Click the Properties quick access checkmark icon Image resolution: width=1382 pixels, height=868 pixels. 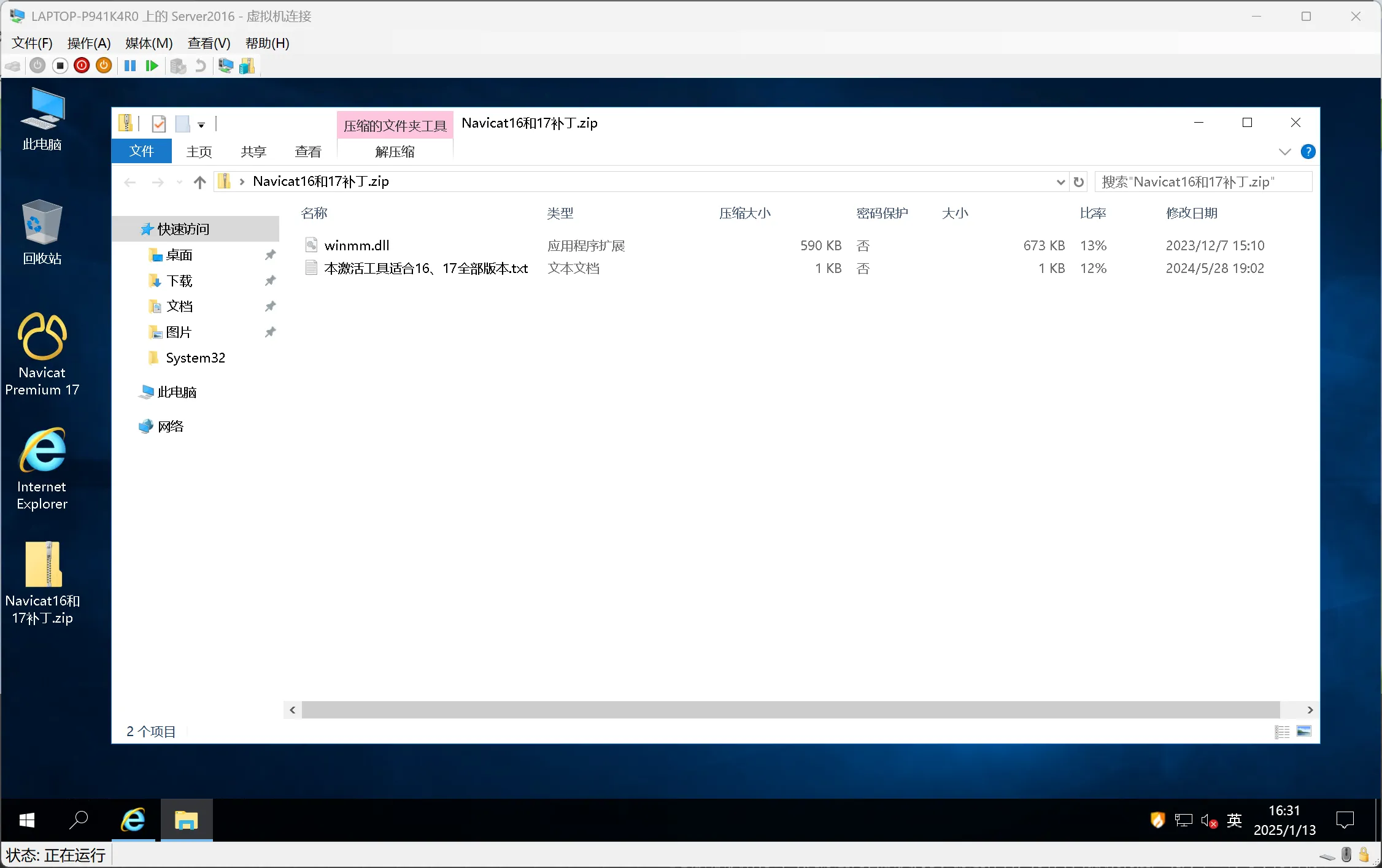pos(158,124)
